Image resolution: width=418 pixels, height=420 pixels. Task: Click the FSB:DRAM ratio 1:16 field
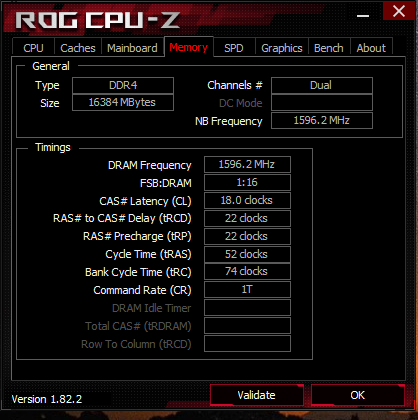pyautogui.click(x=247, y=182)
